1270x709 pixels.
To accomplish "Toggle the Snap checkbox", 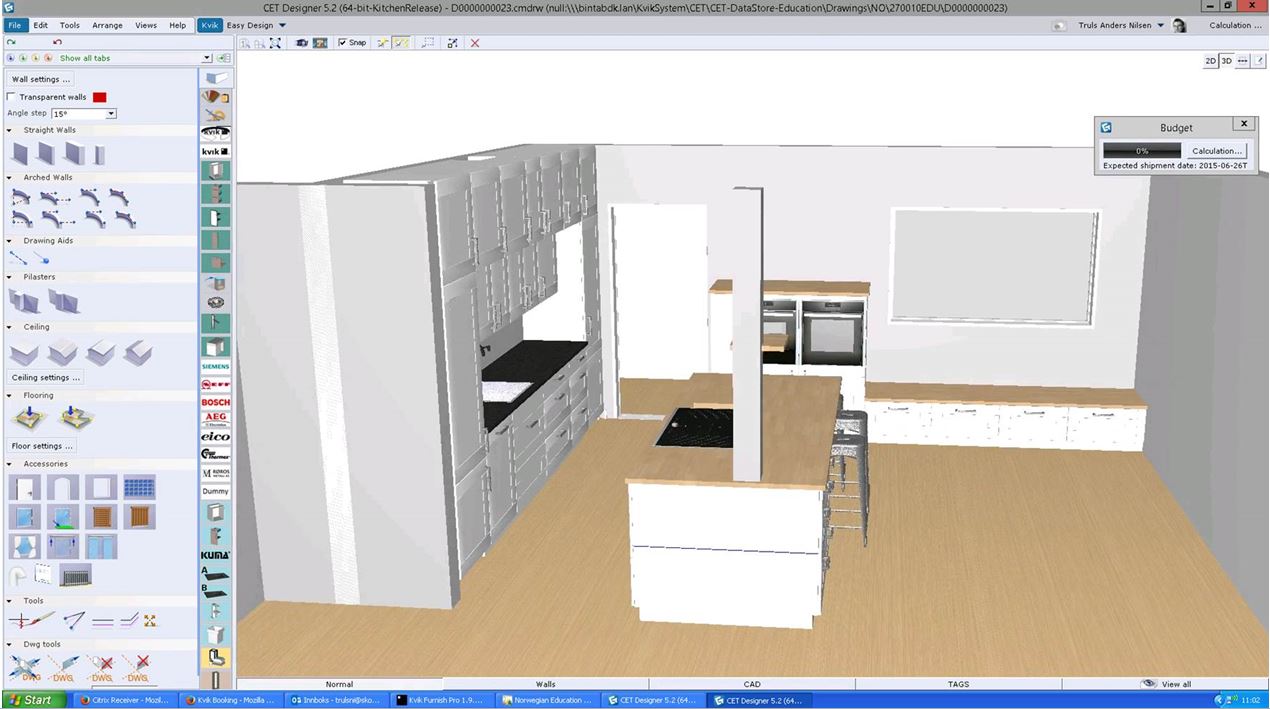I will (343, 43).
